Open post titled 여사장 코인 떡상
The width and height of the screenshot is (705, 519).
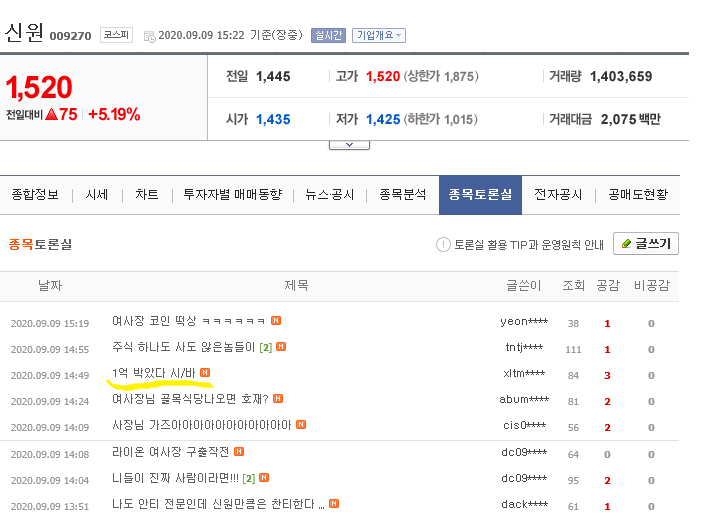(x=188, y=322)
